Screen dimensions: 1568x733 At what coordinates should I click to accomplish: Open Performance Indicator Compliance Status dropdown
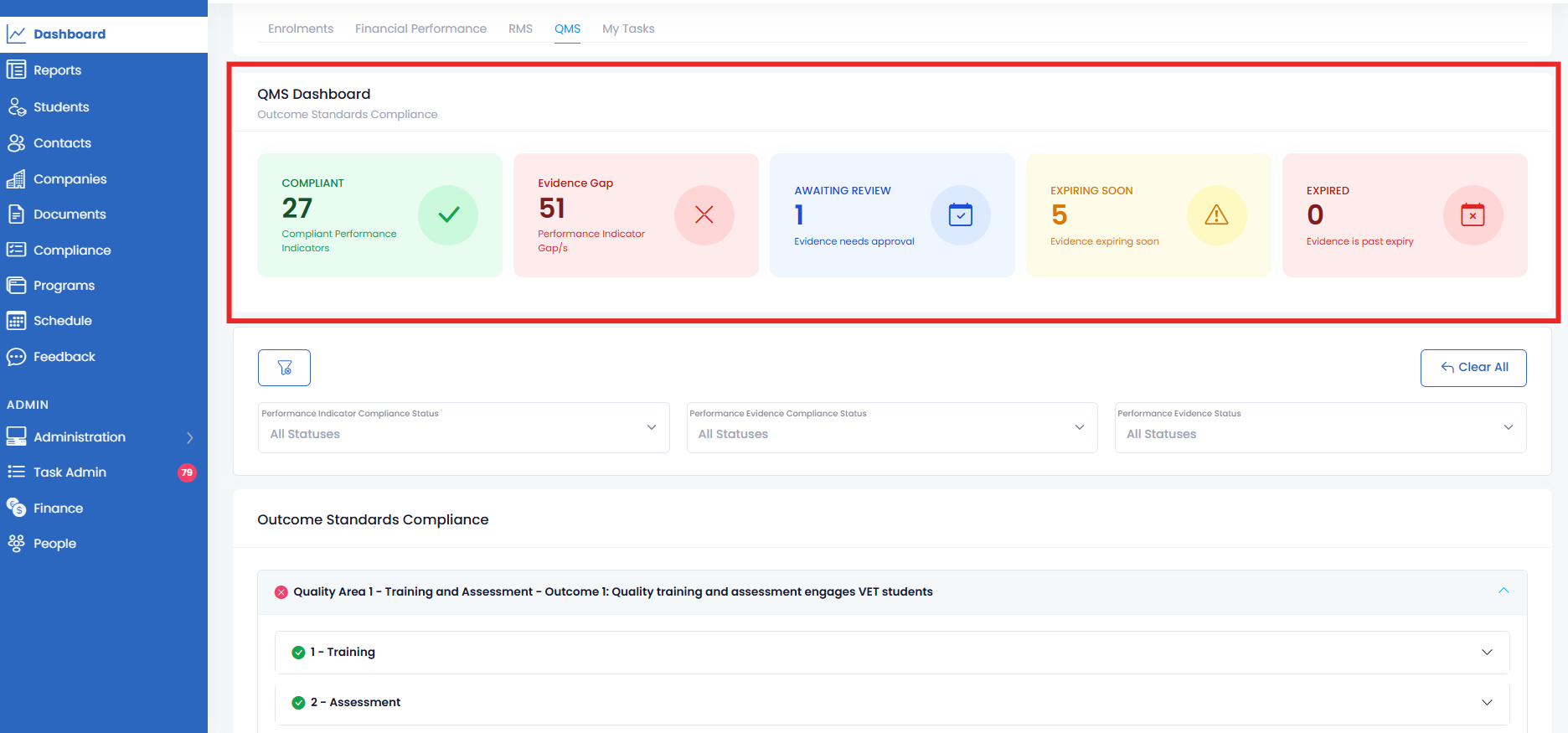tap(463, 428)
